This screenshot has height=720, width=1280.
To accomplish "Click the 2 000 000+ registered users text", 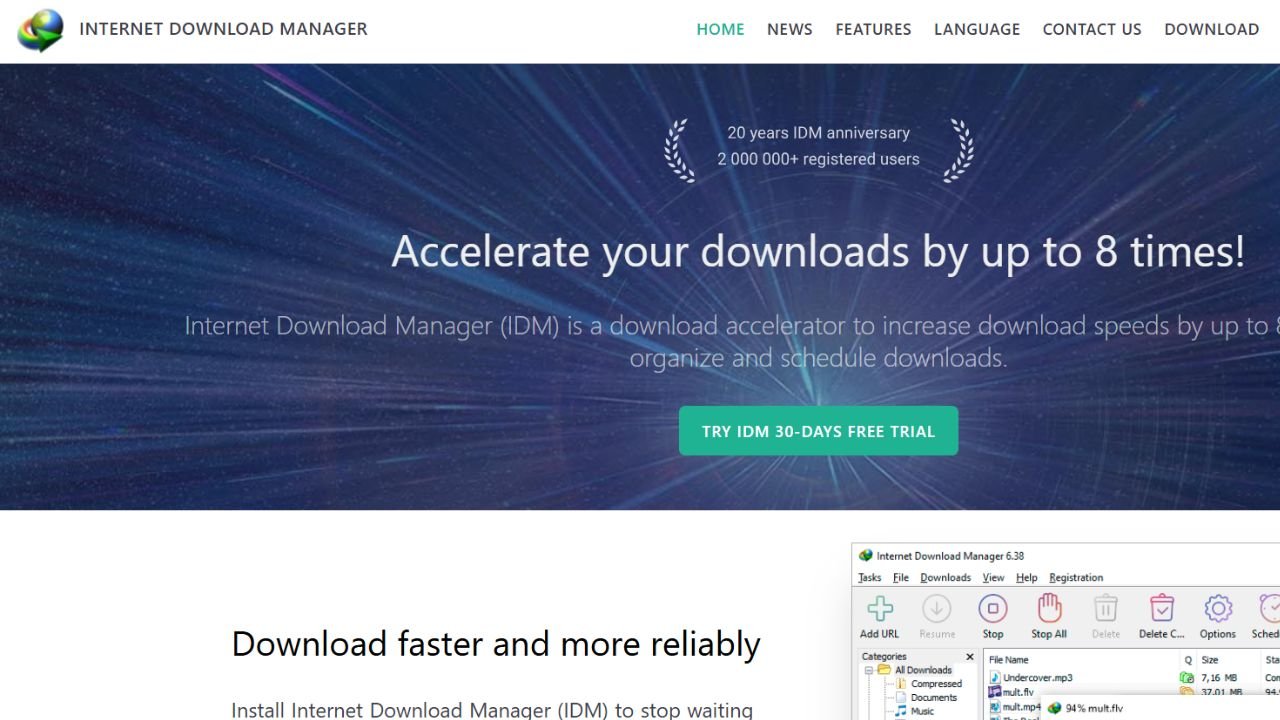I will [818, 159].
